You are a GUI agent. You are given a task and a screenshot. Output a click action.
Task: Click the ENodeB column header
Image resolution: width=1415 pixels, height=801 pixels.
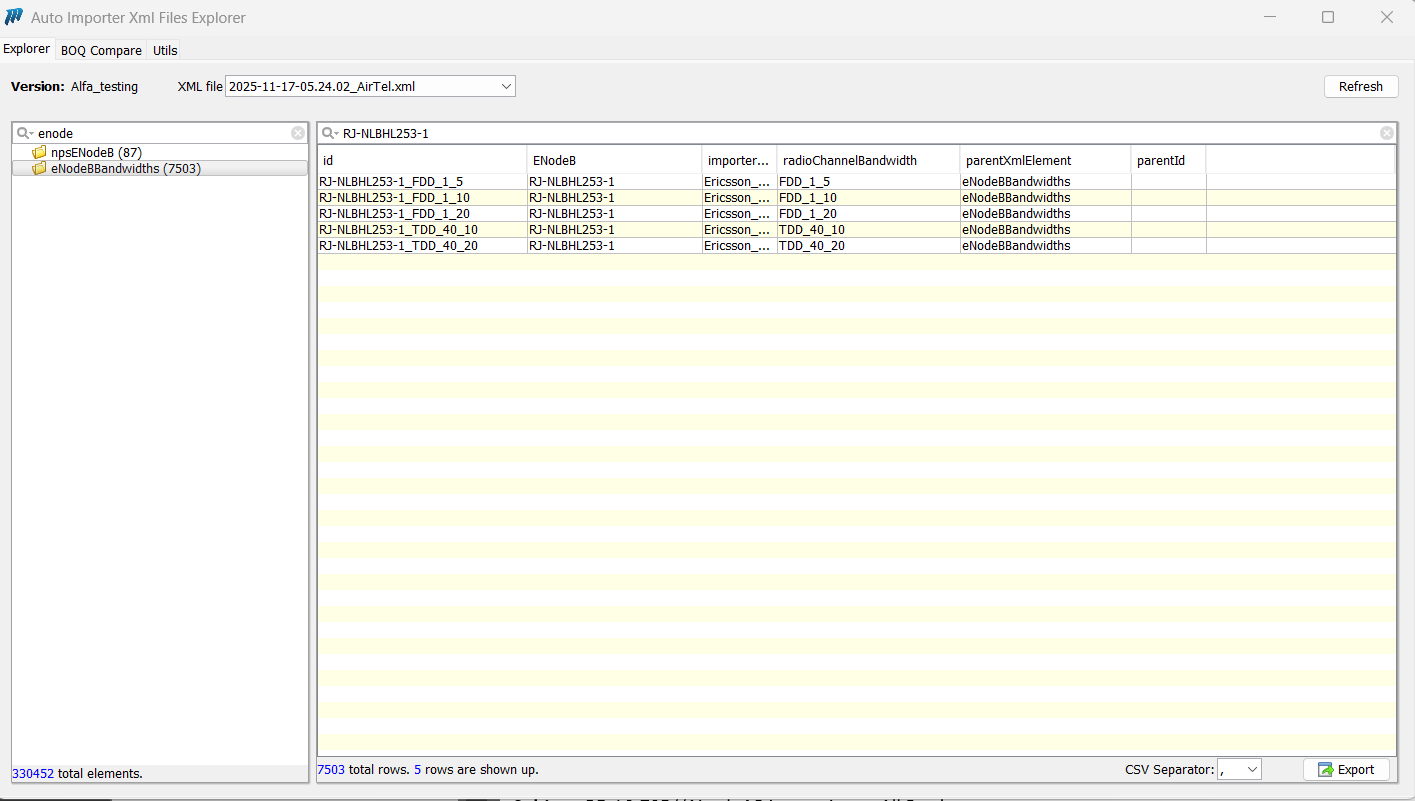click(554, 160)
